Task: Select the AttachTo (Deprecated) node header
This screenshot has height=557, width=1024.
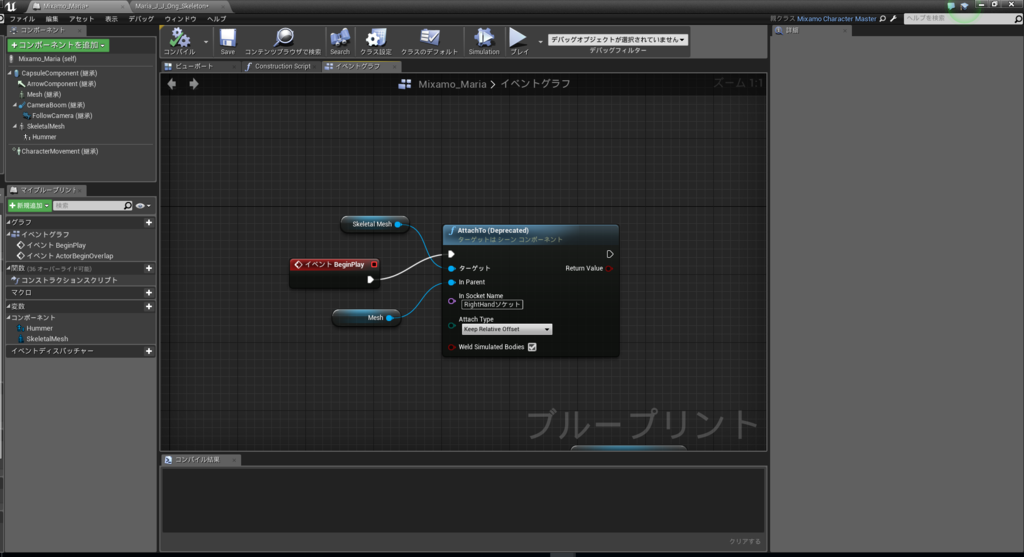Action: (530, 234)
